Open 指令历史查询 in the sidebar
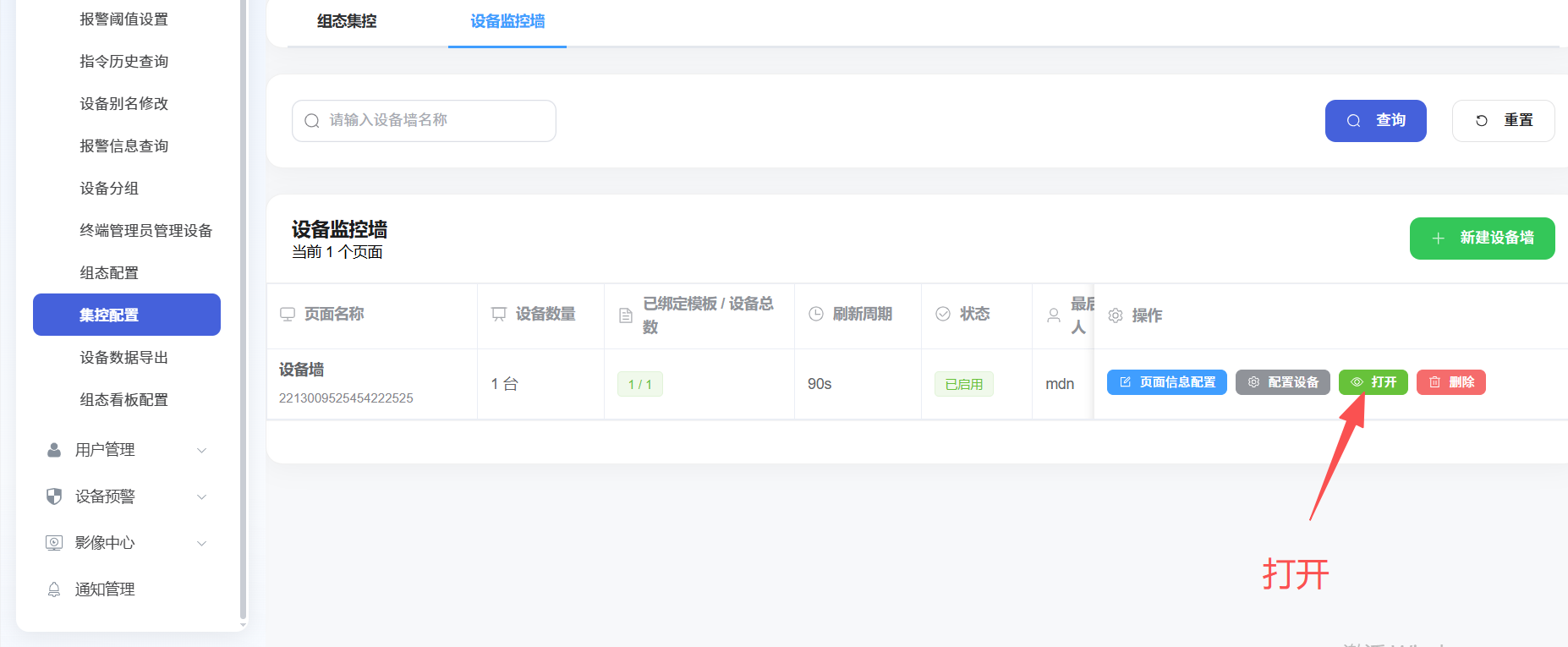1568x647 pixels. [124, 61]
